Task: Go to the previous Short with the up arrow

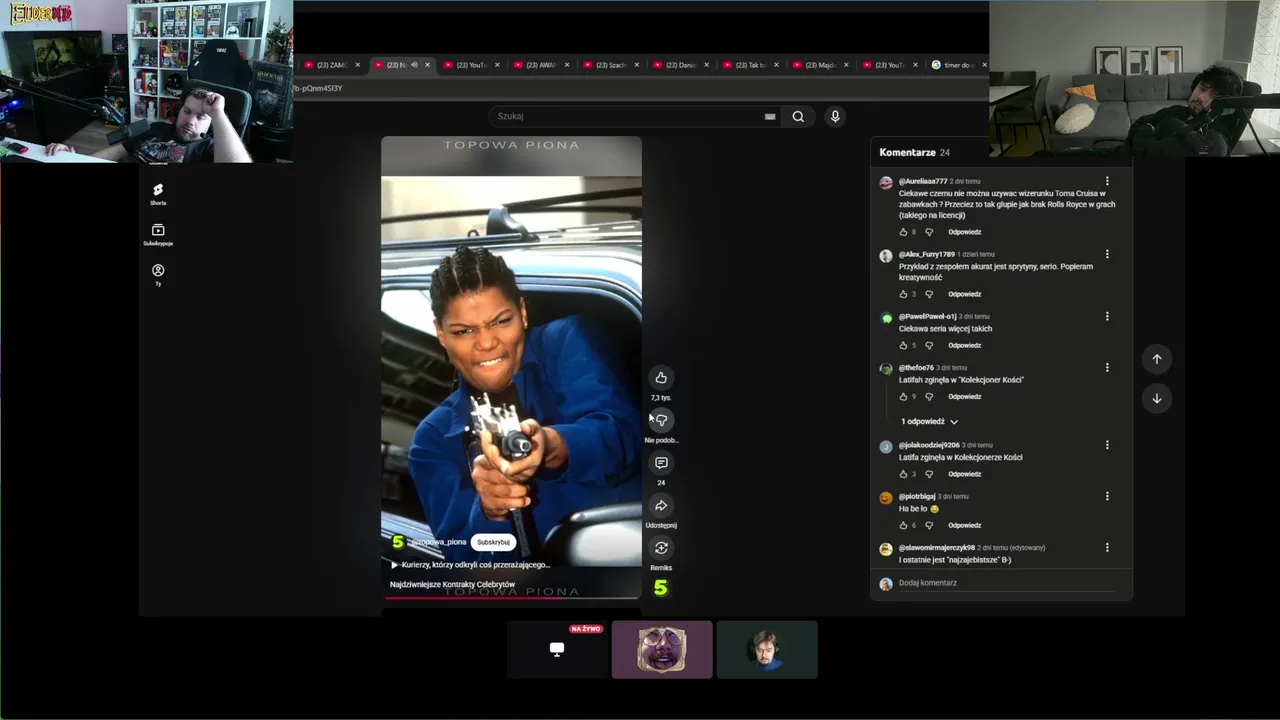Action: click(1157, 359)
